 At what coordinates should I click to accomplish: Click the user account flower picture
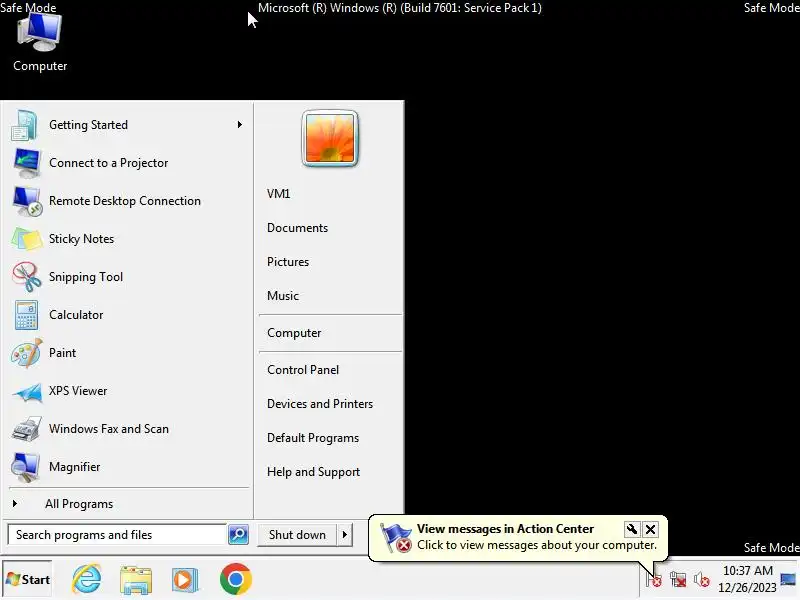point(330,138)
